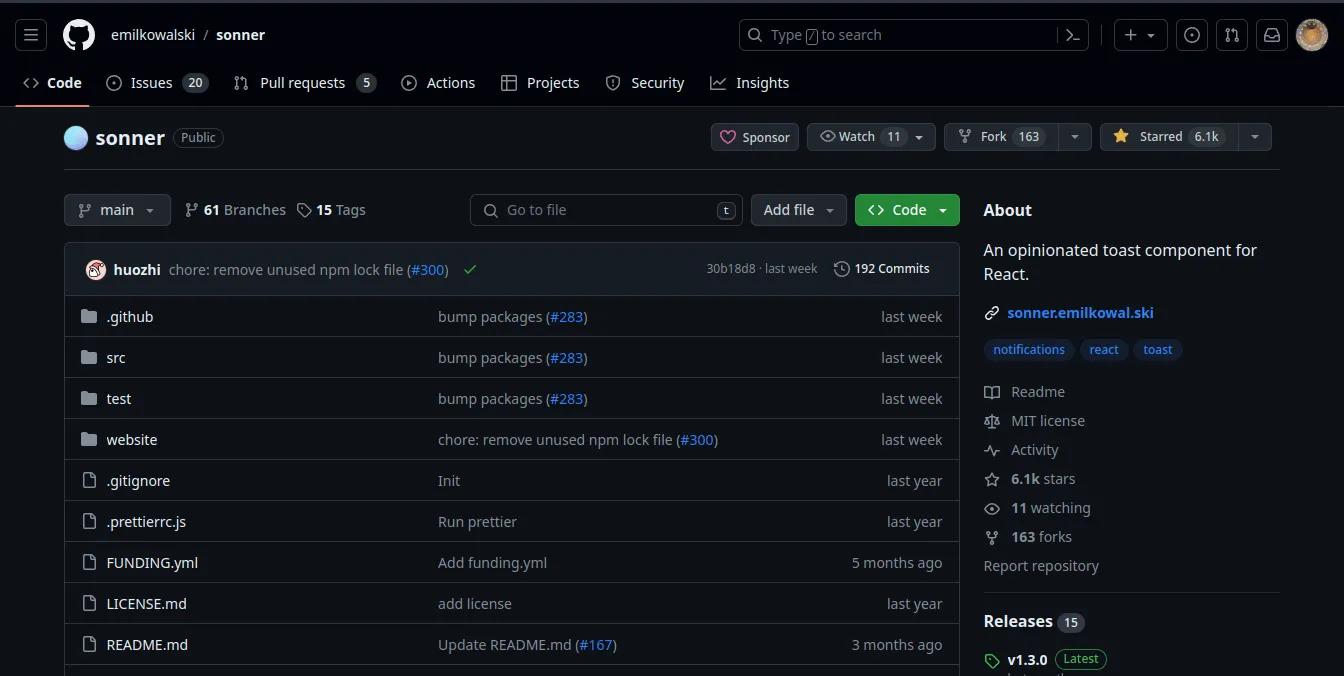Click the user profile avatar
This screenshot has width=1344, height=676.
[1312, 35]
